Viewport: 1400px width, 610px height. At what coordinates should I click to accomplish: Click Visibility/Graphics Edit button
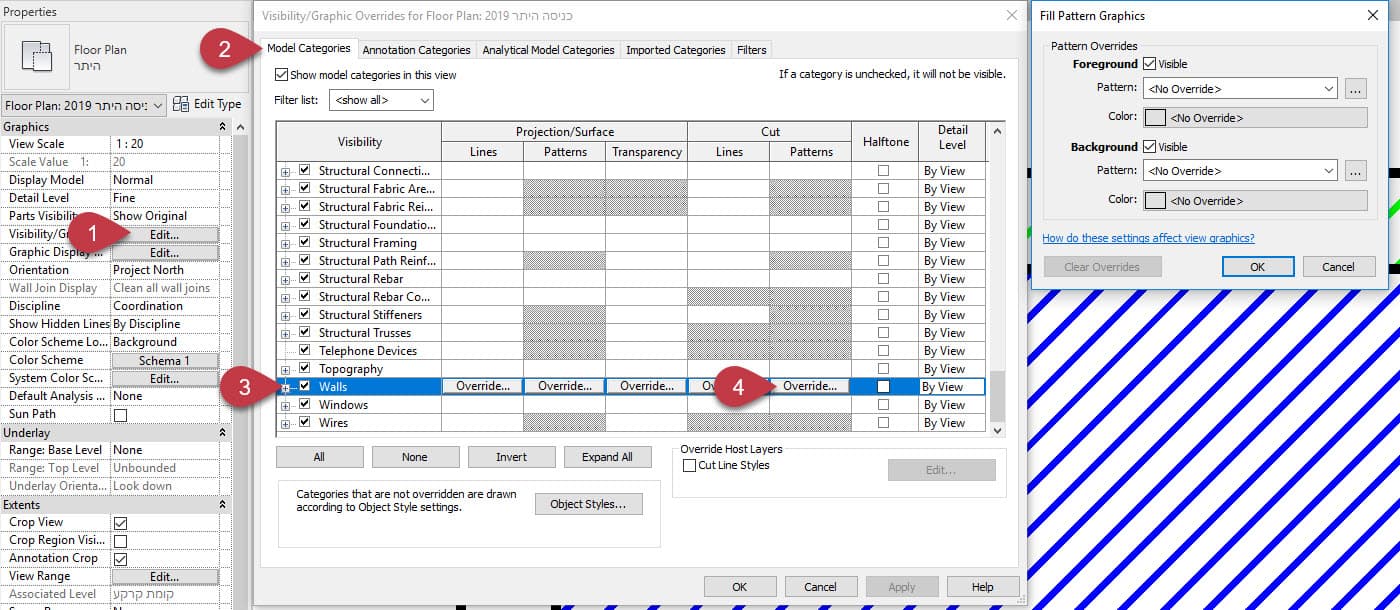[x=165, y=234]
